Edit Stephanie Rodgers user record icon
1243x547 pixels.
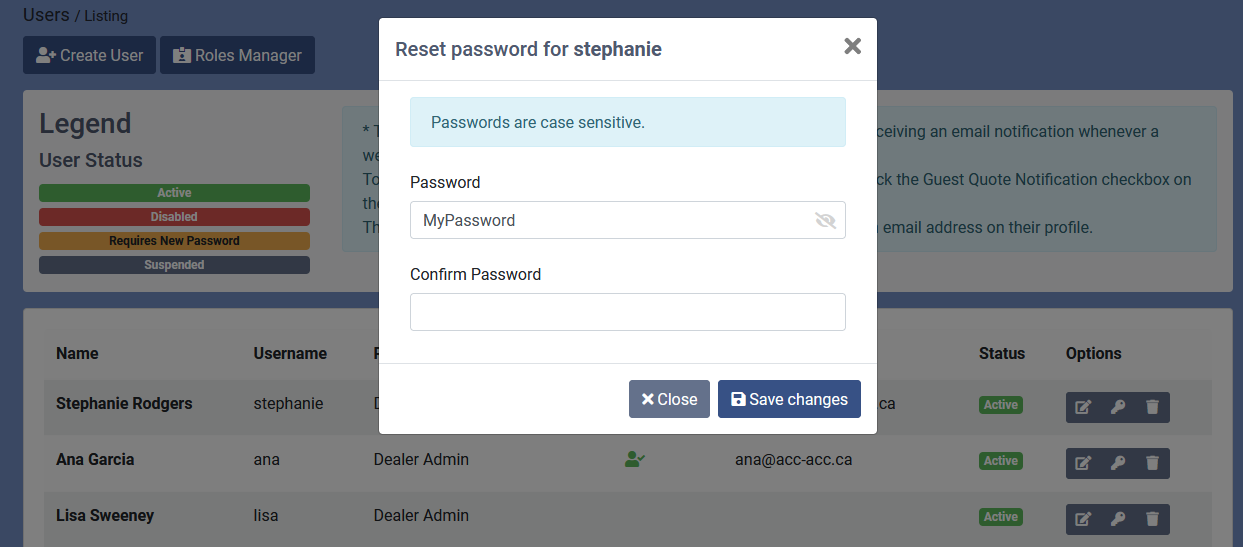[1083, 407]
